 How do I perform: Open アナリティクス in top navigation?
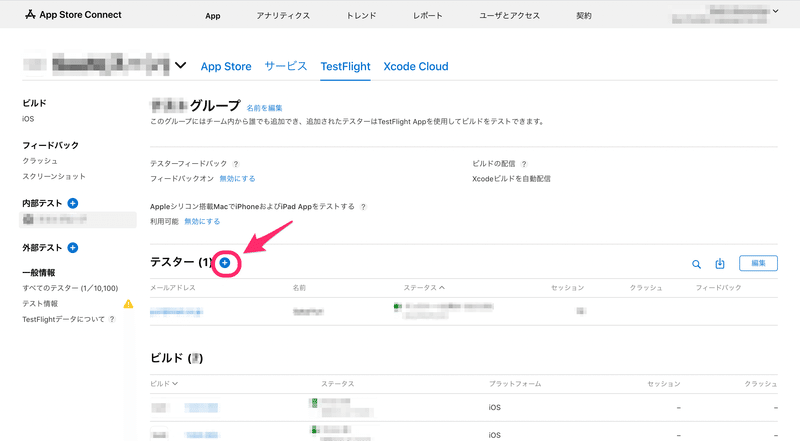point(283,16)
